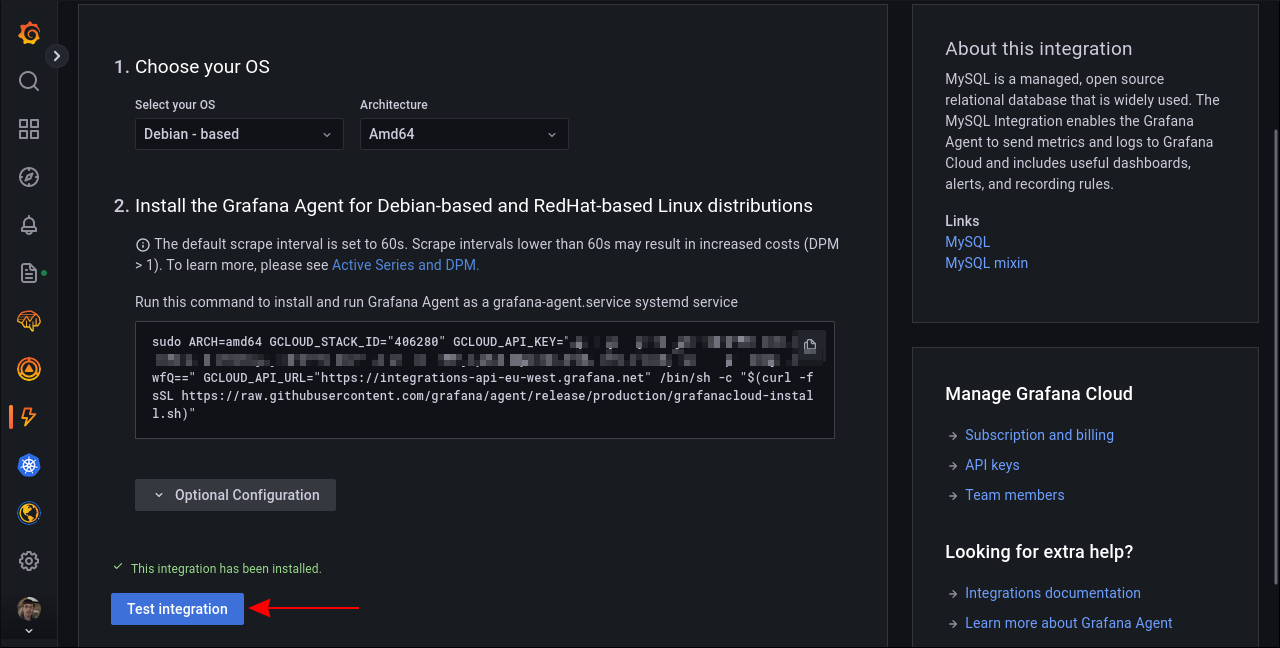Click the Test integration button

[x=177, y=609]
